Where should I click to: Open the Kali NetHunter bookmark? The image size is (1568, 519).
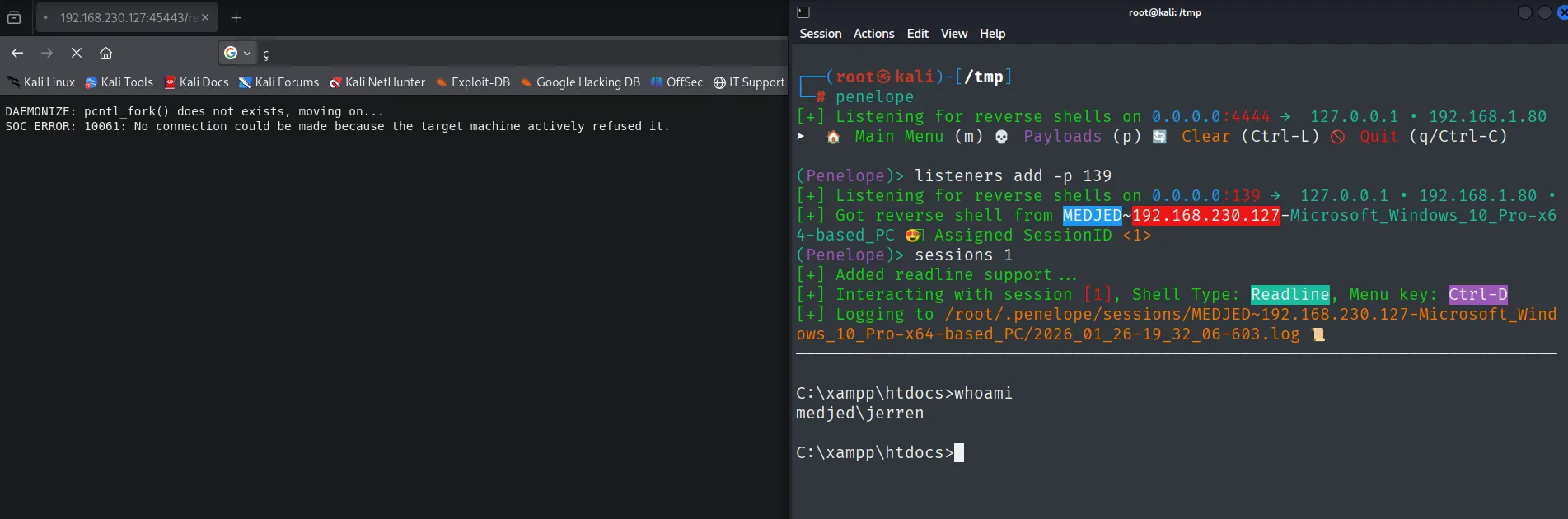(x=377, y=82)
